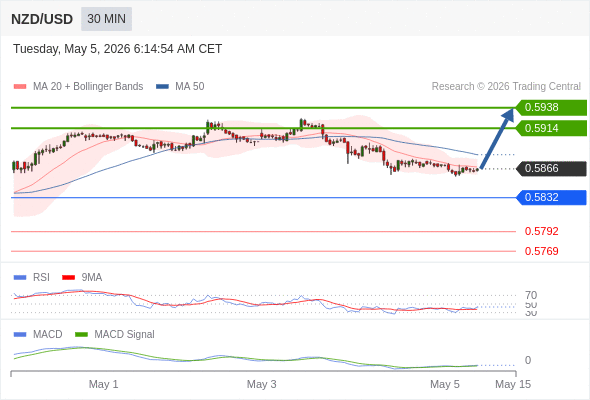The height and width of the screenshot is (400, 590).
Task: Click the MACD Signal green legend marker
Action: (81, 335)
